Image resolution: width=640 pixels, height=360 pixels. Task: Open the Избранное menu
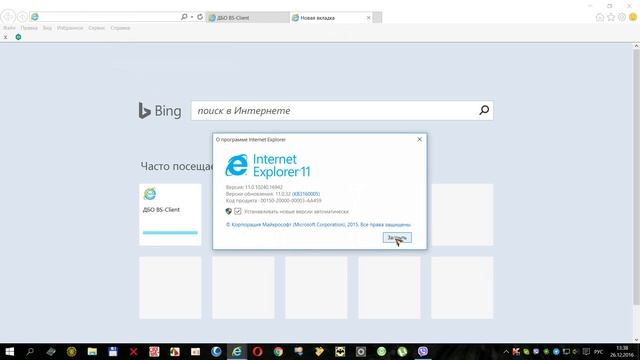point(70,28)
